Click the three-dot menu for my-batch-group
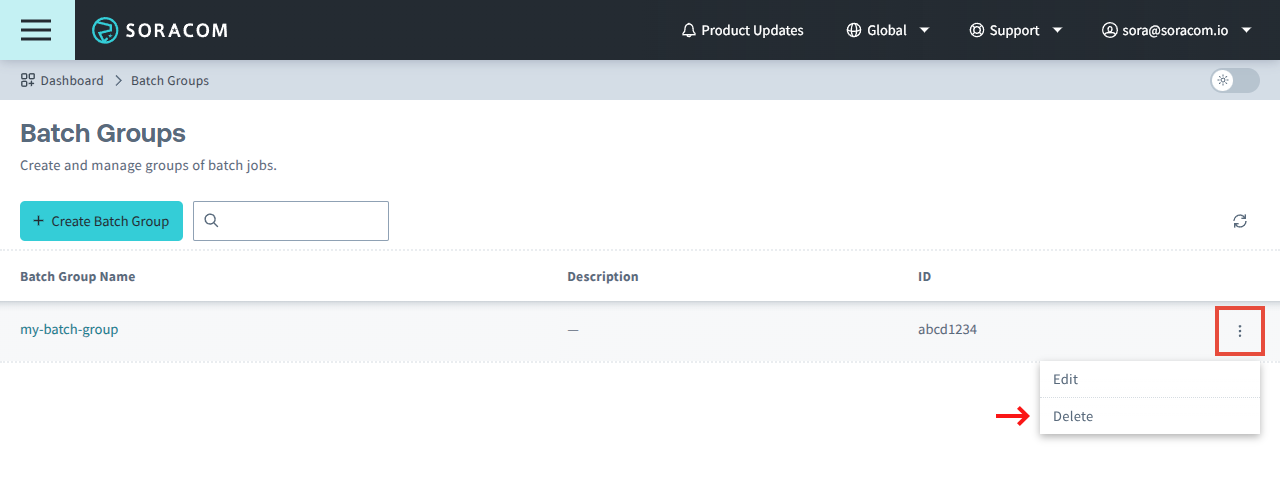 pyautogui.click(x=1240, y=331)
